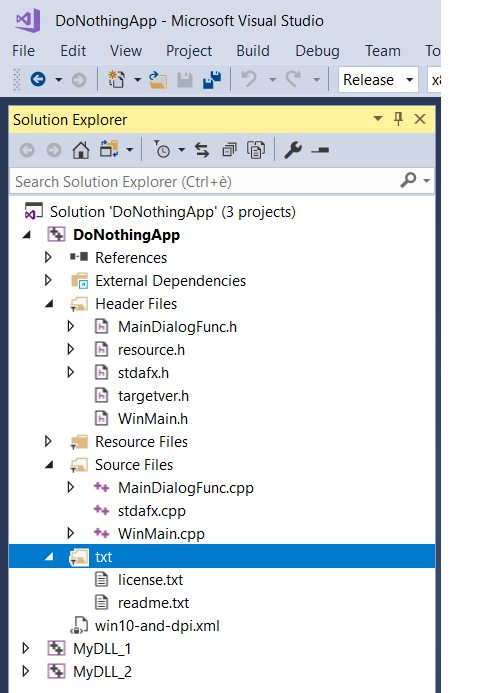
Task: Open the View menu
Action: click(x=126, y=51)
